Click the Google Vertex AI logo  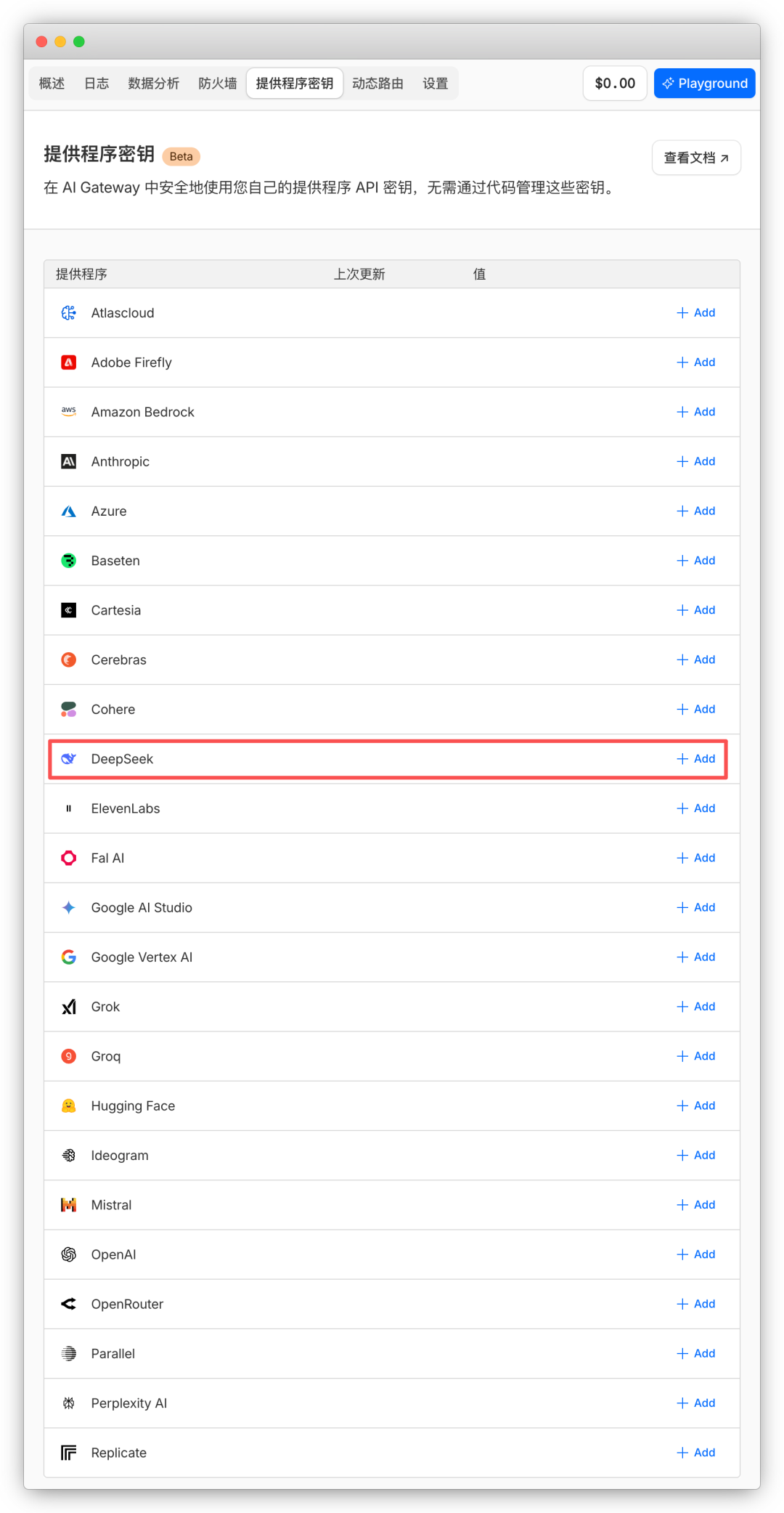click(68, 957)
